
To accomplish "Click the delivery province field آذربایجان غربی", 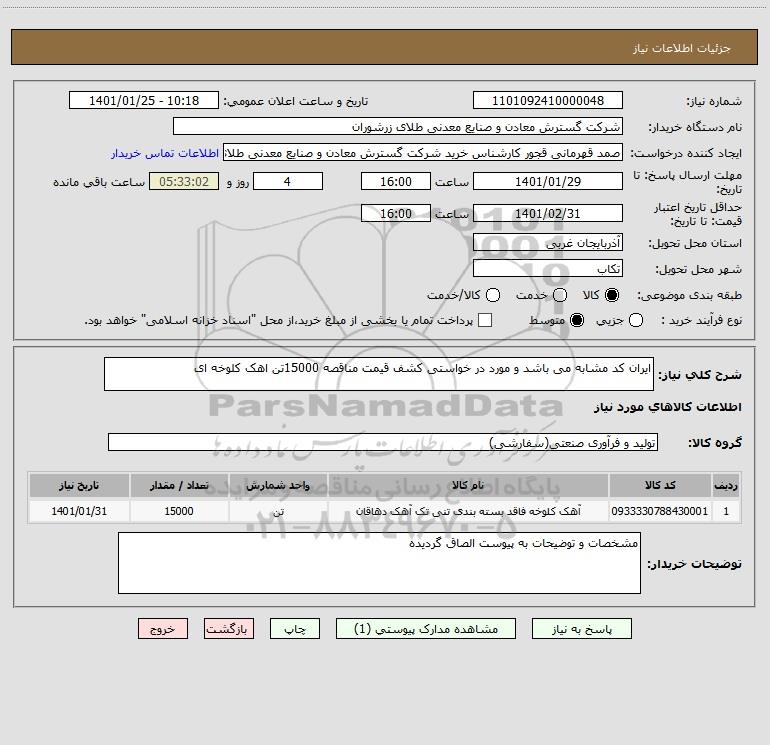I will click(548, 242).
